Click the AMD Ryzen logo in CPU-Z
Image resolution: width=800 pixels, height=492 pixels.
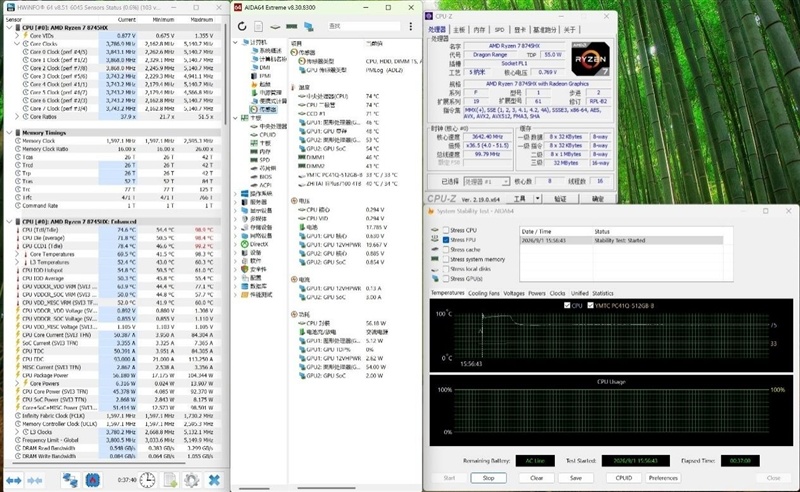click(x=590, y=59)
